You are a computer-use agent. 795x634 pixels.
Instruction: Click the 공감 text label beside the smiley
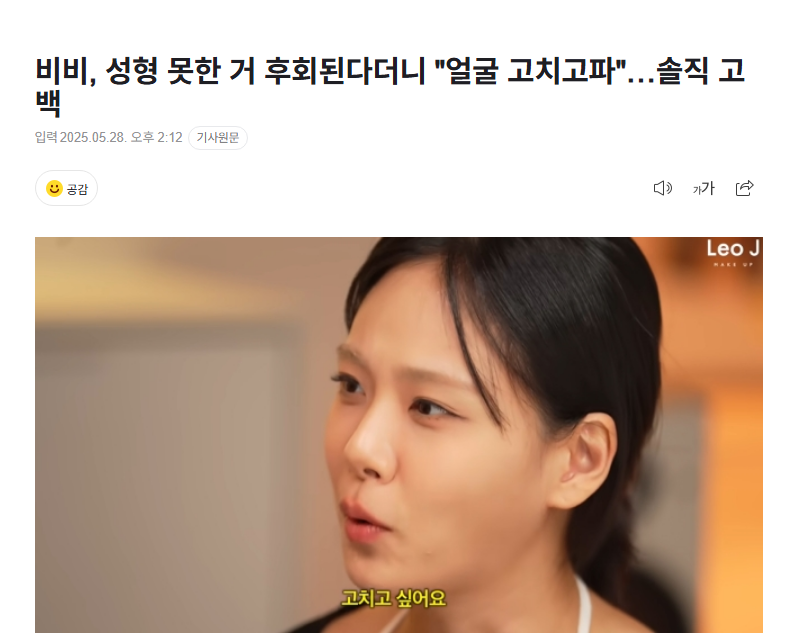[x=77, y=189]
